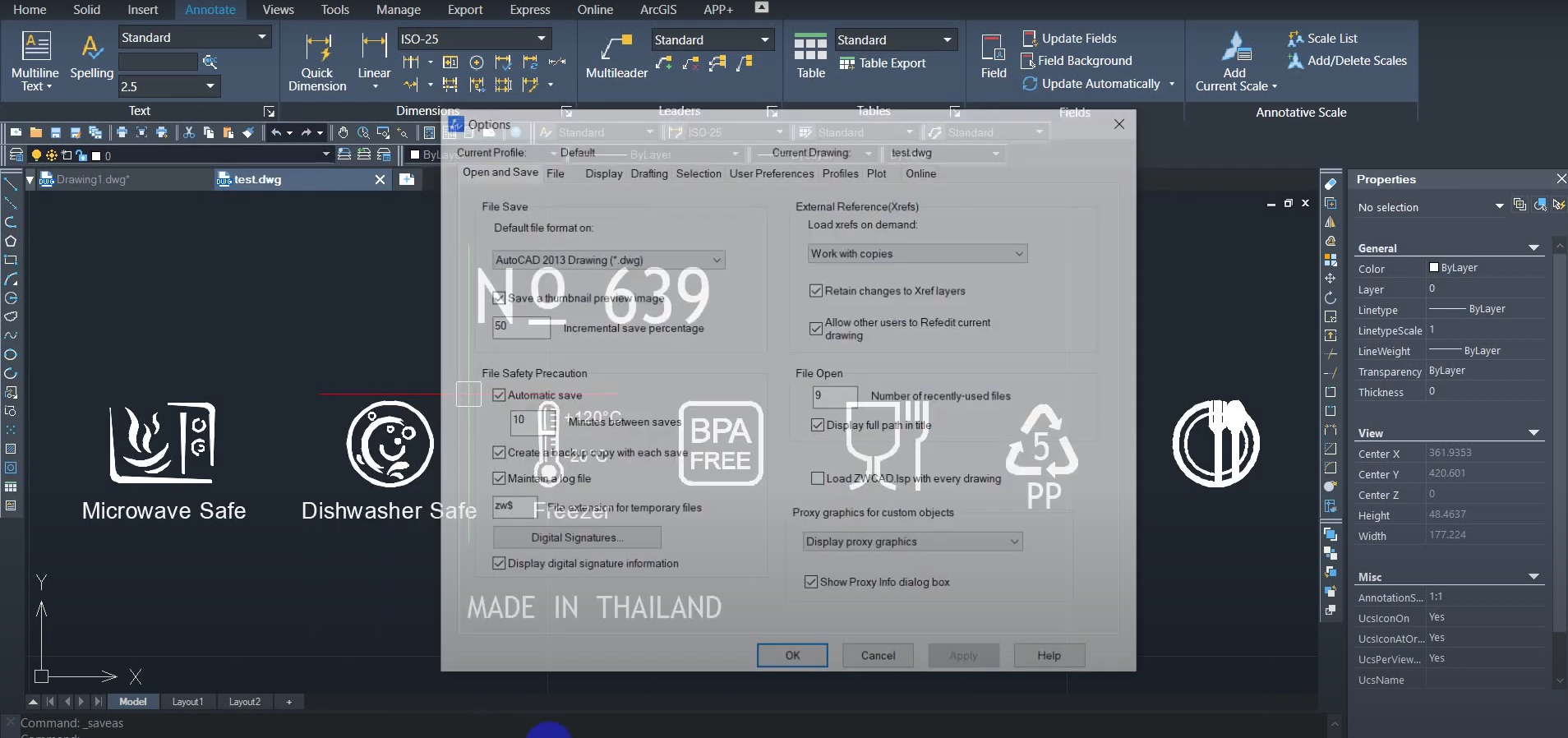Click Add Current Scale icon
Image resolution: width=1568 pixels, height=738 pixels.
1235,62
